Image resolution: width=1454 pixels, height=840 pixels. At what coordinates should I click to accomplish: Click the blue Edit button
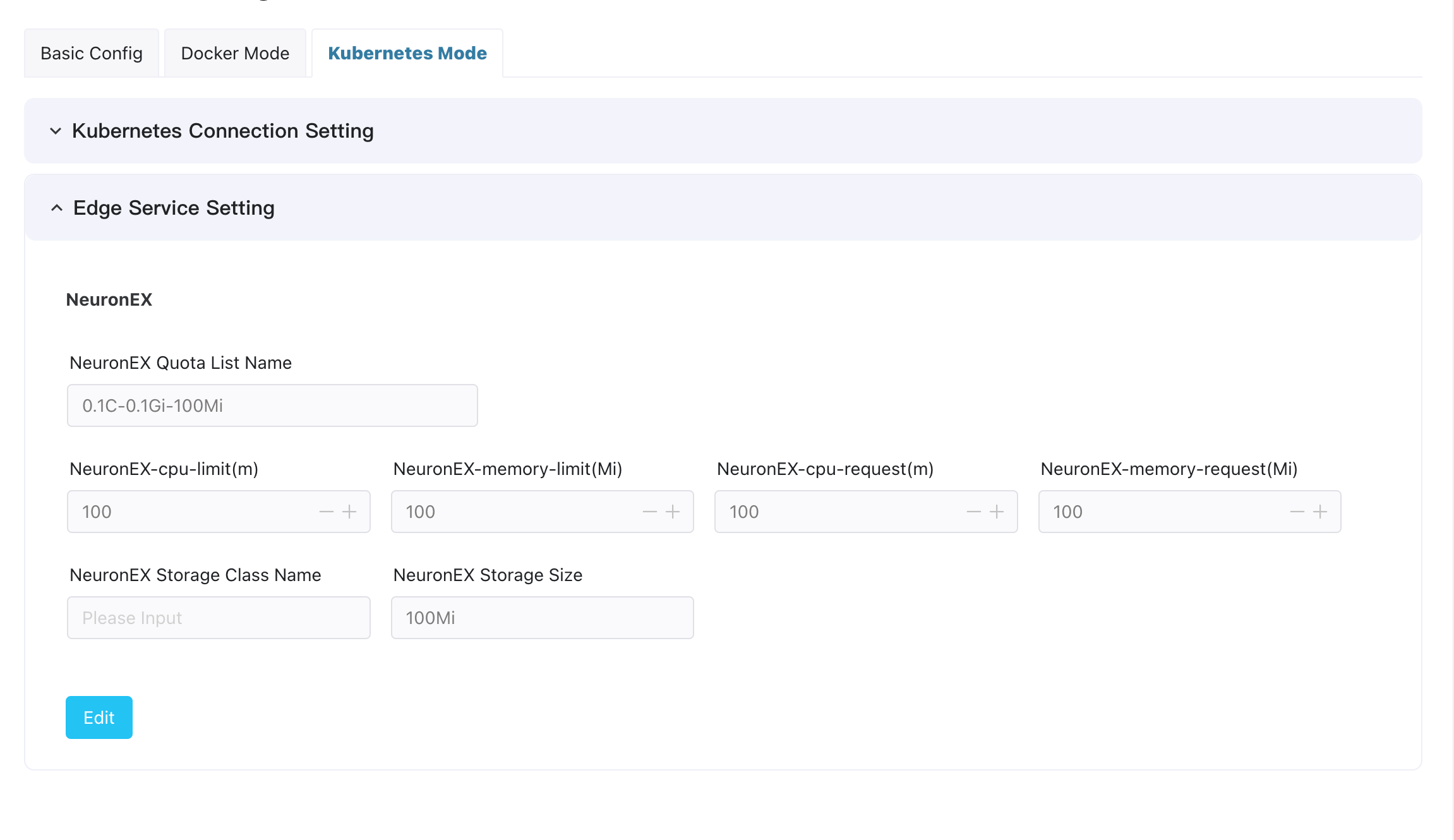[99, 717]
